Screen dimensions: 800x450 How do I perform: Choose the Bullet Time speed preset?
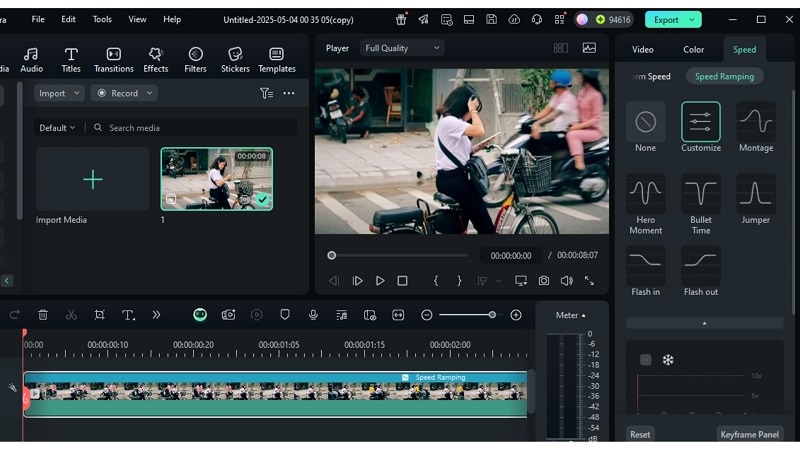[x=700, y=194]
